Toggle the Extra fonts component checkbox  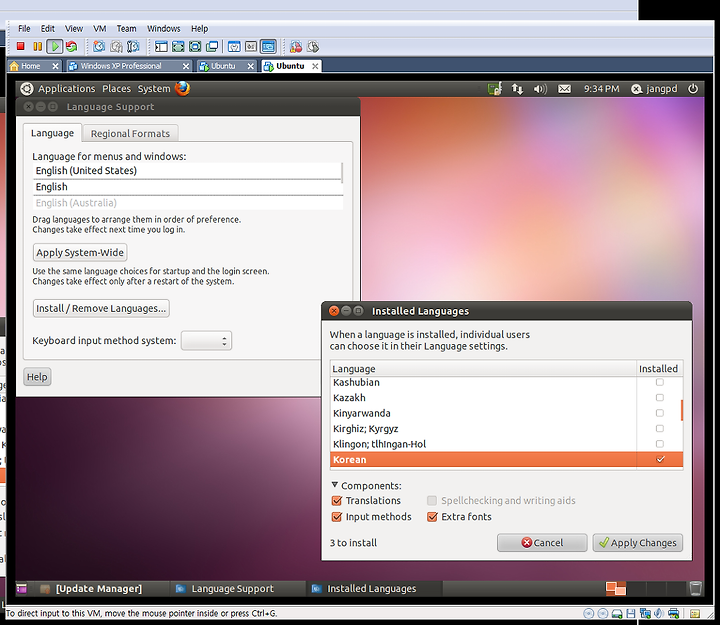[432, 517]
